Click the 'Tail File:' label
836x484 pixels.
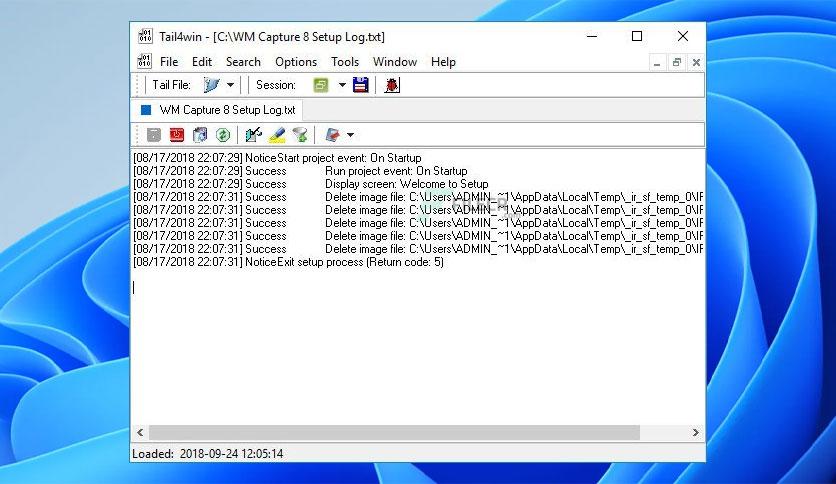[x=171, y=85]
